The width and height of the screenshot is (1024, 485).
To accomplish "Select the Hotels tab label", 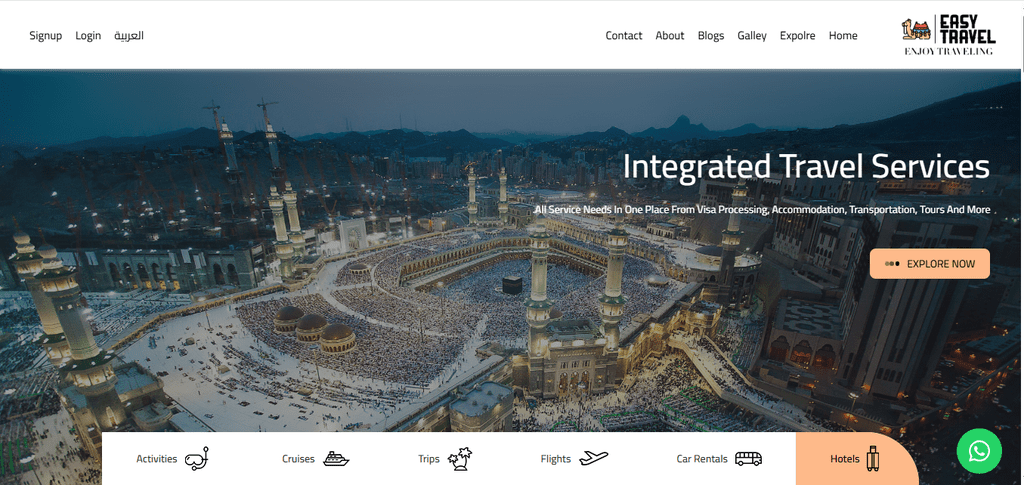I will [844, 459].
